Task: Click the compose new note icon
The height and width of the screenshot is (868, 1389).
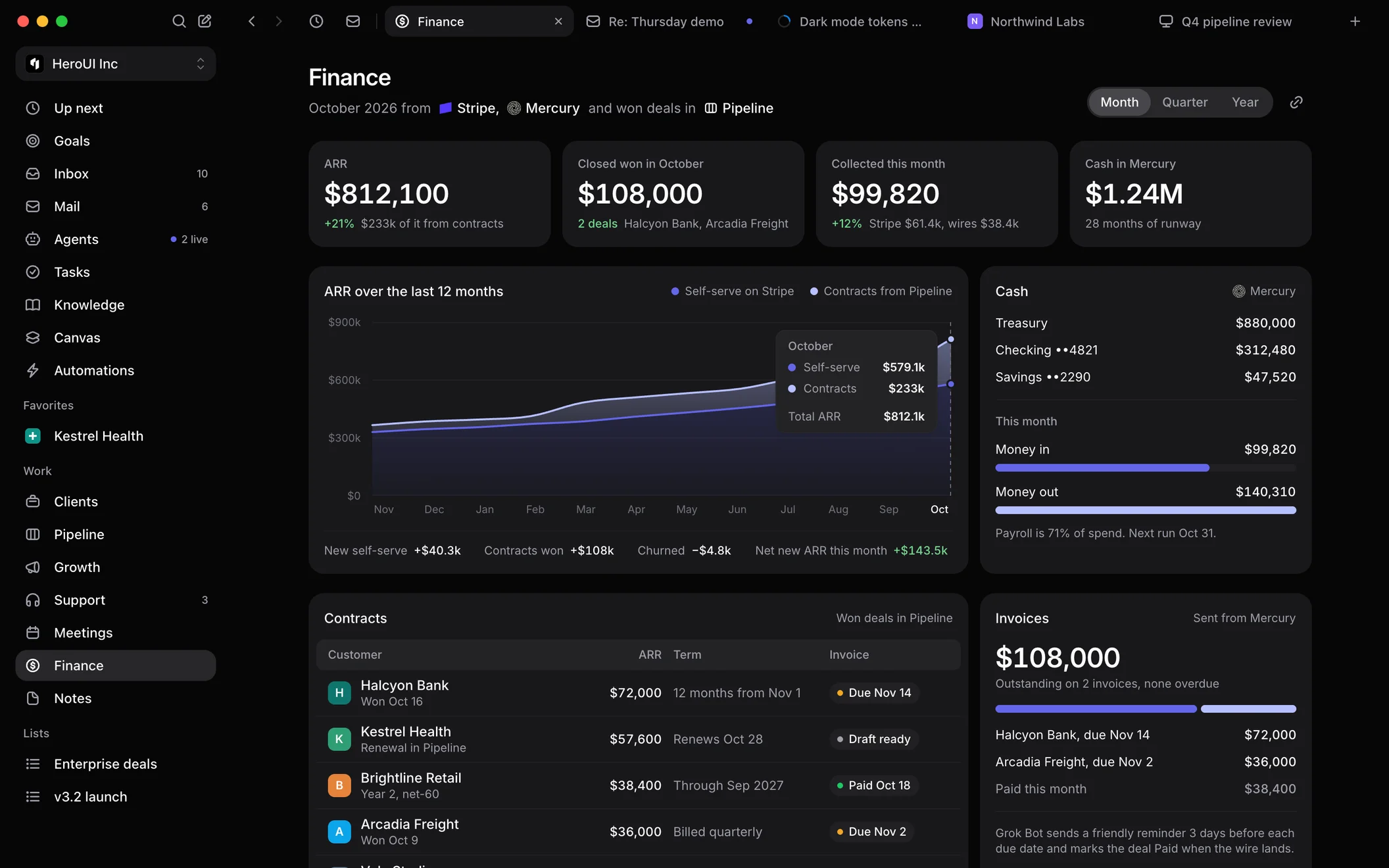Action: tap(205, 21)
